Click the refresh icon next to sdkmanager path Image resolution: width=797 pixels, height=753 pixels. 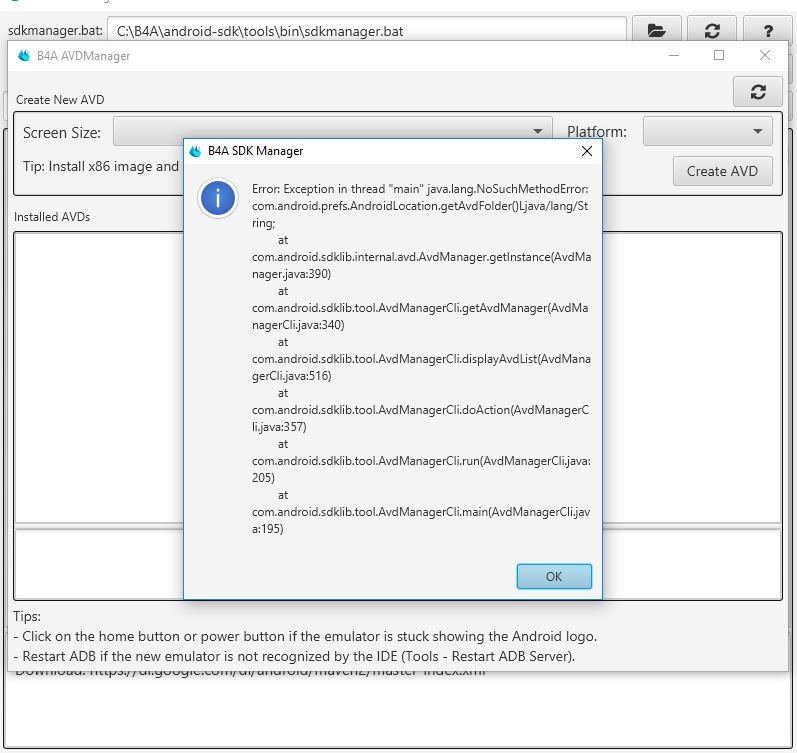tap(712, 31)
